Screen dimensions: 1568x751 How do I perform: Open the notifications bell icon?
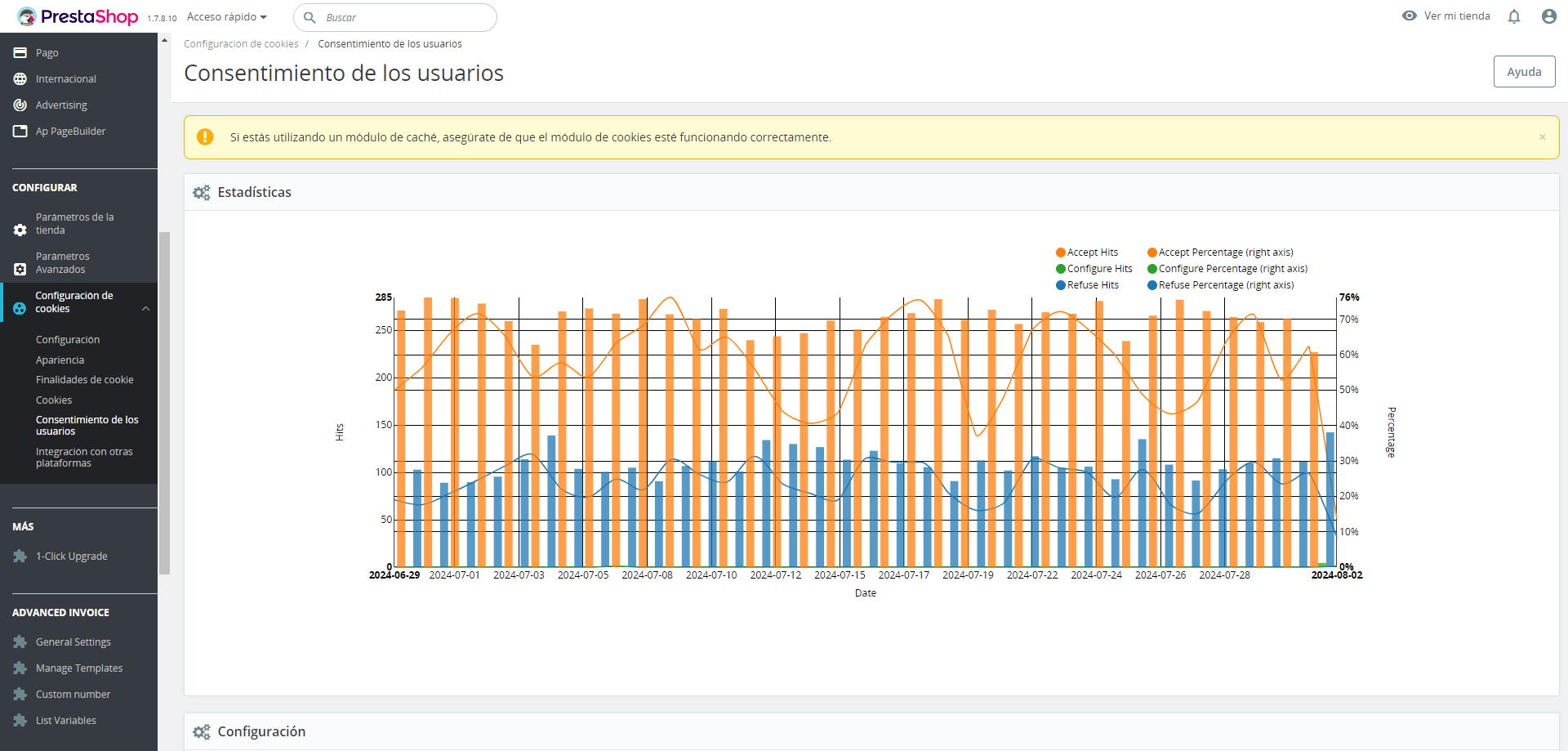1514,16
